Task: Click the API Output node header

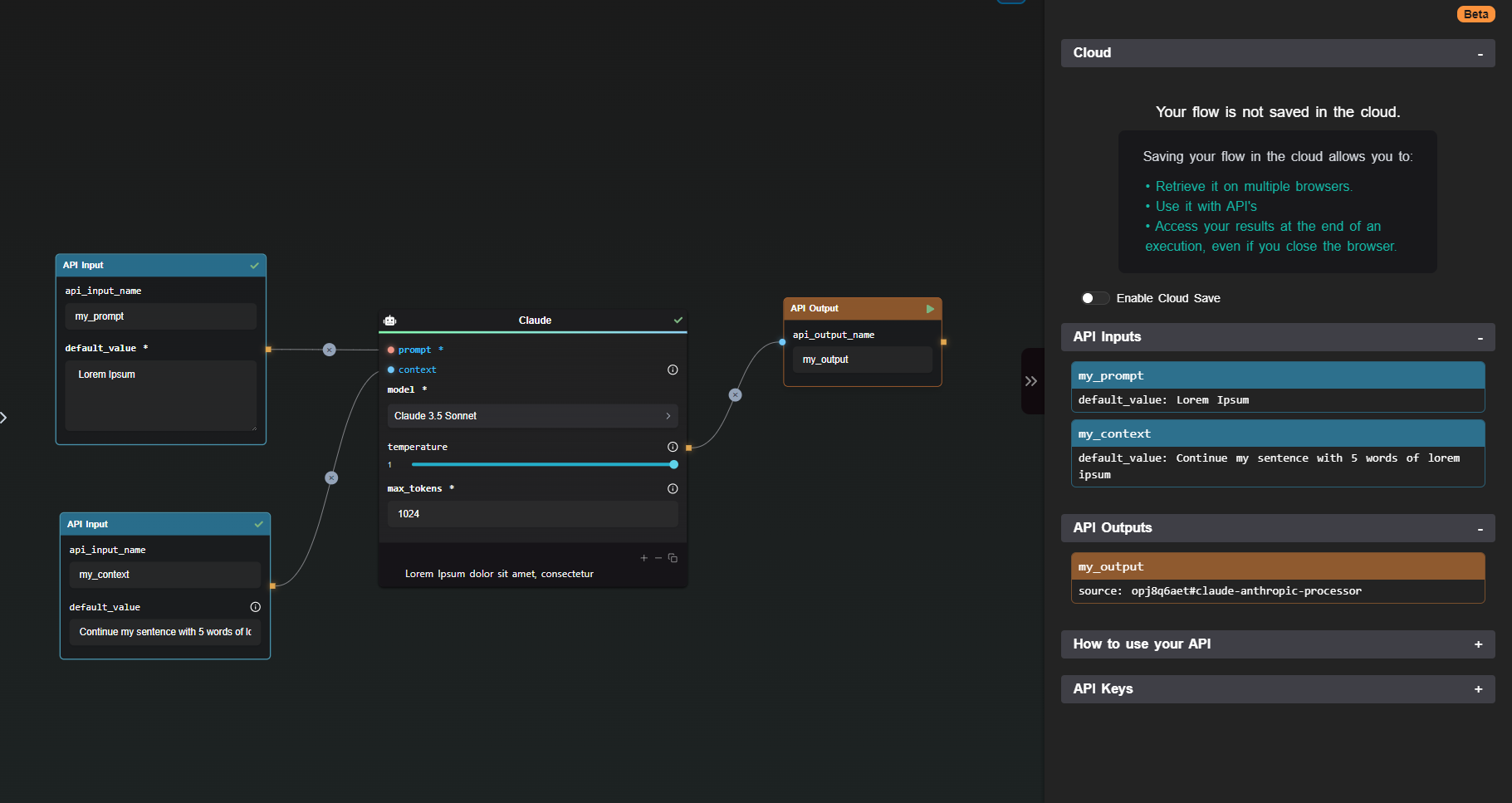Action: (x=862, y=309)
